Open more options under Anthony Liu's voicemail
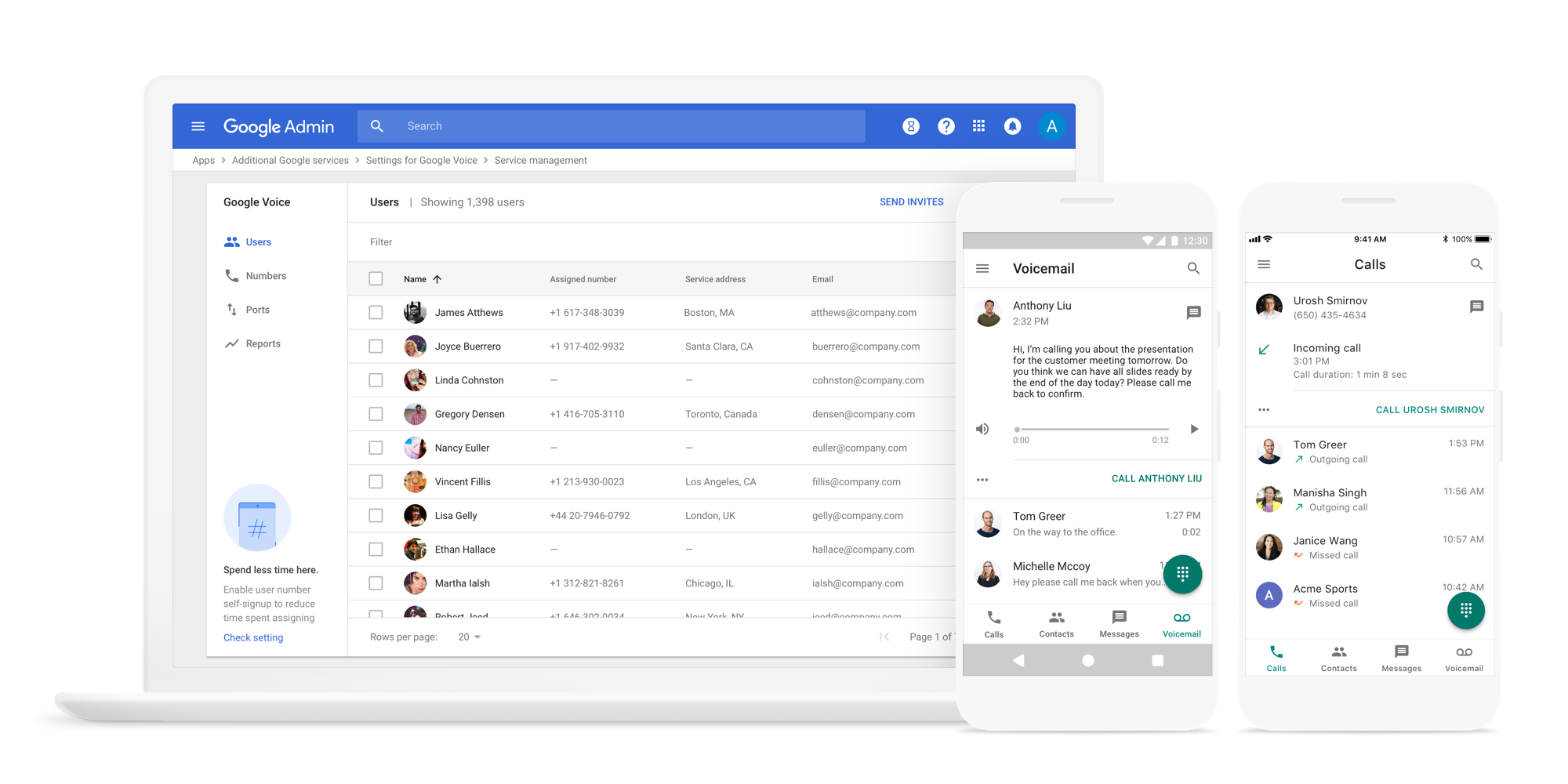 click(982, 479)
